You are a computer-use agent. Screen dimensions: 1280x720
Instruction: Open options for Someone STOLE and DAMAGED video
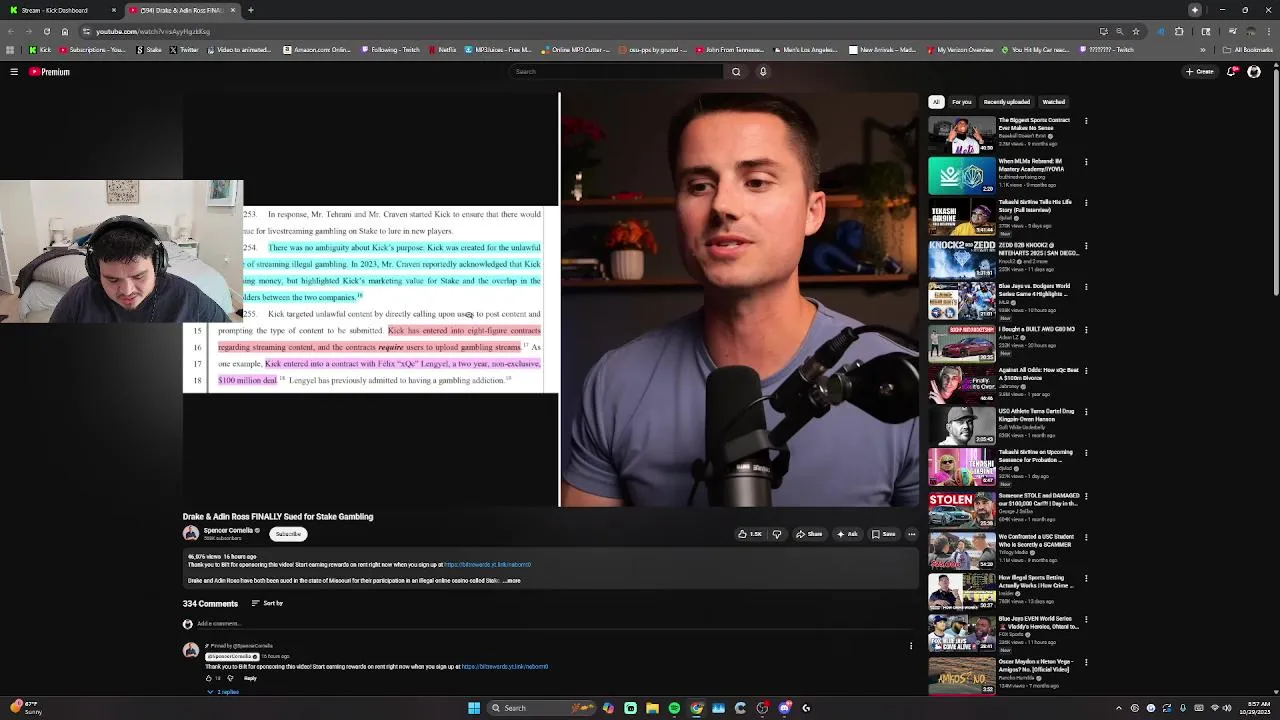pyautogui.click(x=1086, y=496)
